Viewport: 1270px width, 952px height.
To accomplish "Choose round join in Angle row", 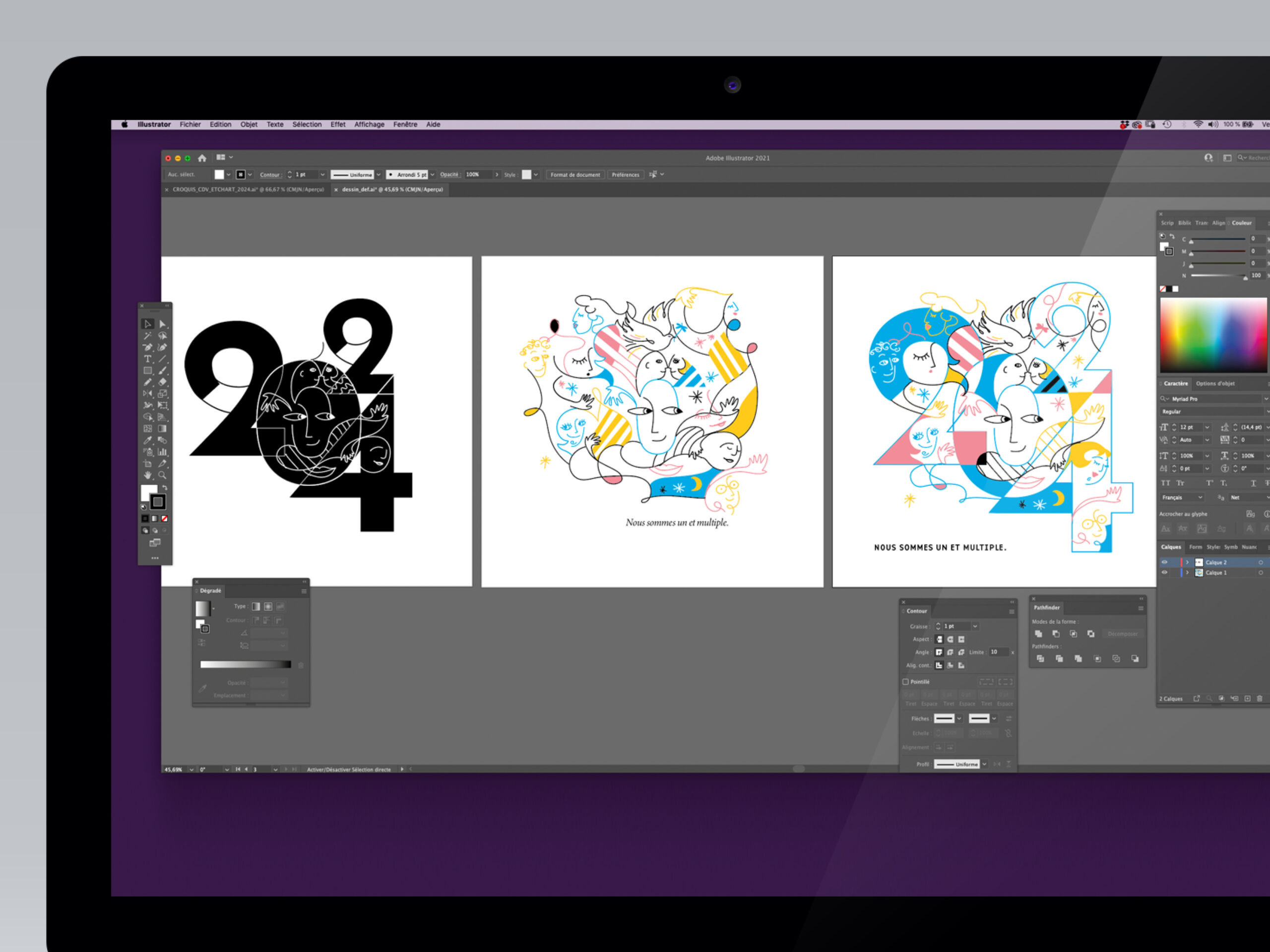I will point(950,653).
